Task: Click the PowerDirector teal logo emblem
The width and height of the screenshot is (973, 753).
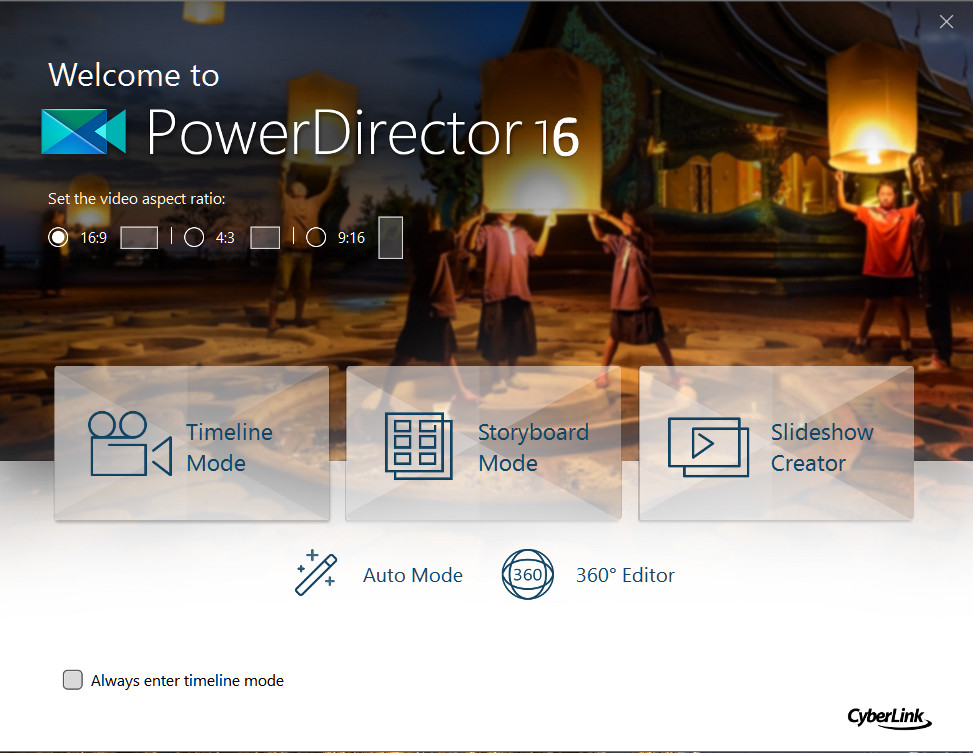Action: coord(84,131)
